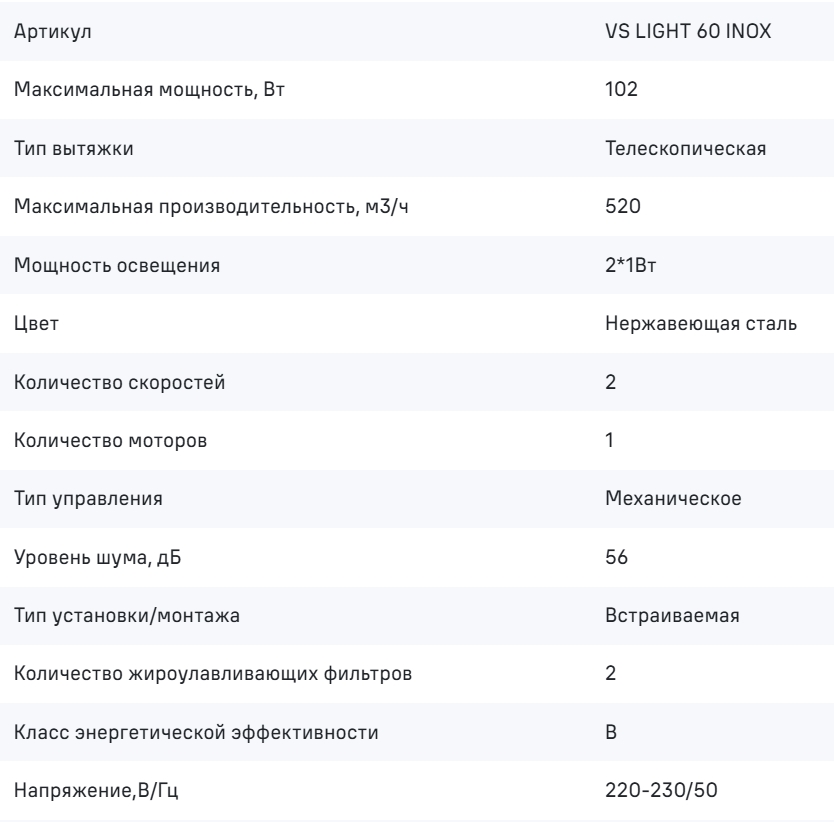Select the voltage value 220-230/50
834x822 pixels.
tap(661, 790)
